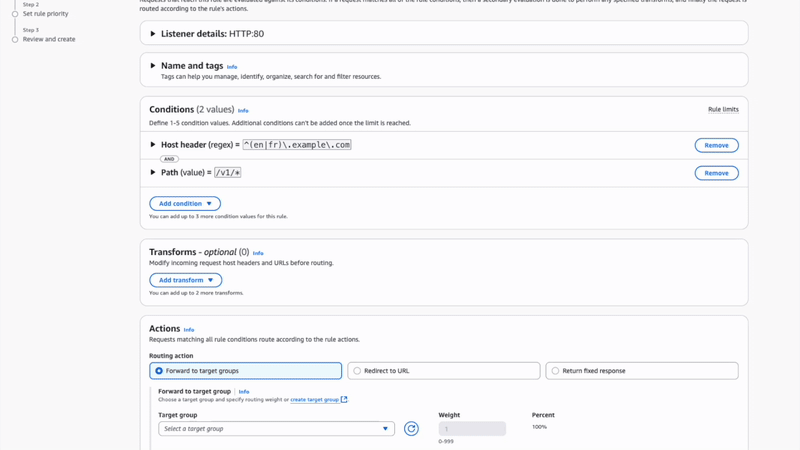Open the Select a target group dropdown

(276, 429)
